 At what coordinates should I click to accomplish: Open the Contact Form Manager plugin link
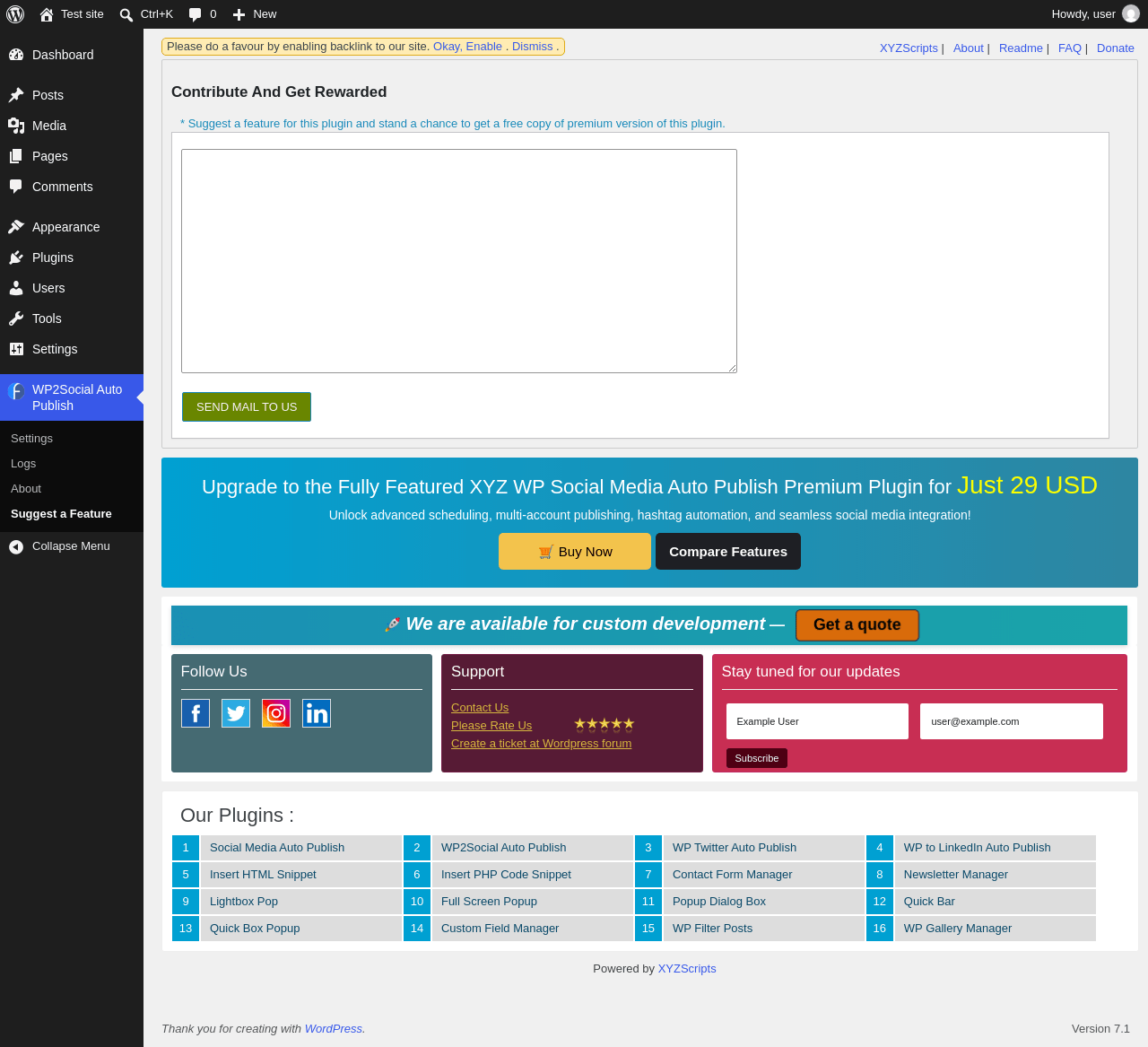(733, 875)
